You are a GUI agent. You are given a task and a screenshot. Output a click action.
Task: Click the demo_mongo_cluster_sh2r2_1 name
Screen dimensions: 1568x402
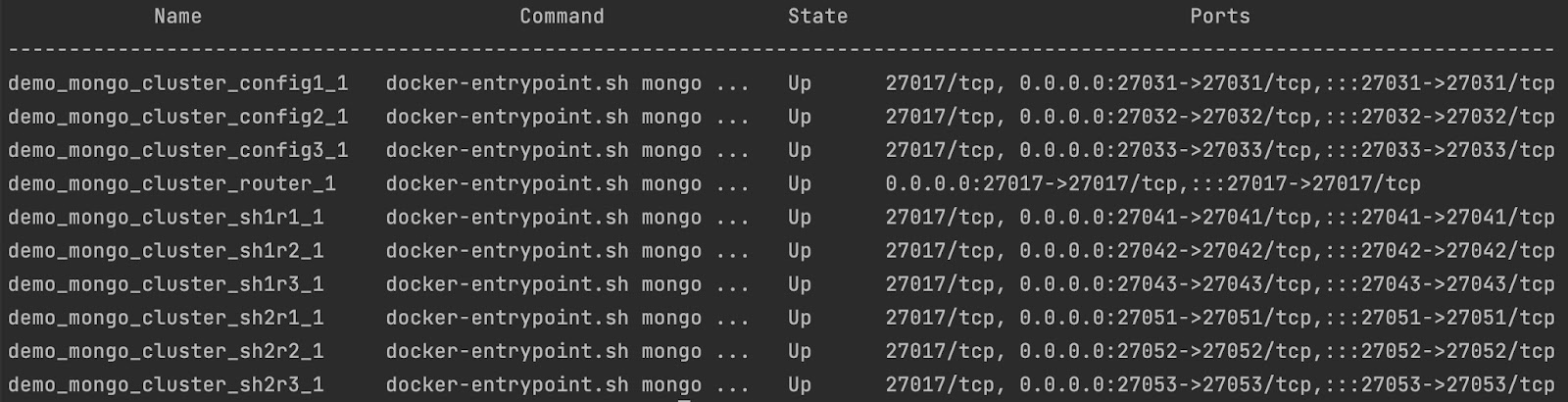[x=166, y=351]
